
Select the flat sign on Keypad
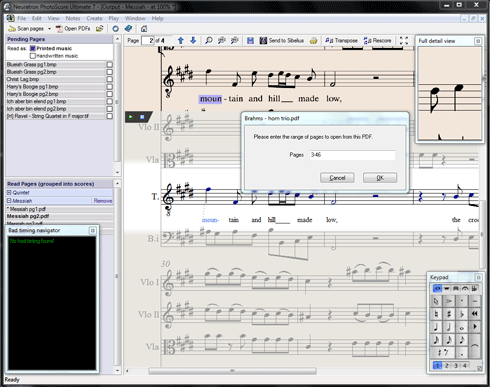462,314
